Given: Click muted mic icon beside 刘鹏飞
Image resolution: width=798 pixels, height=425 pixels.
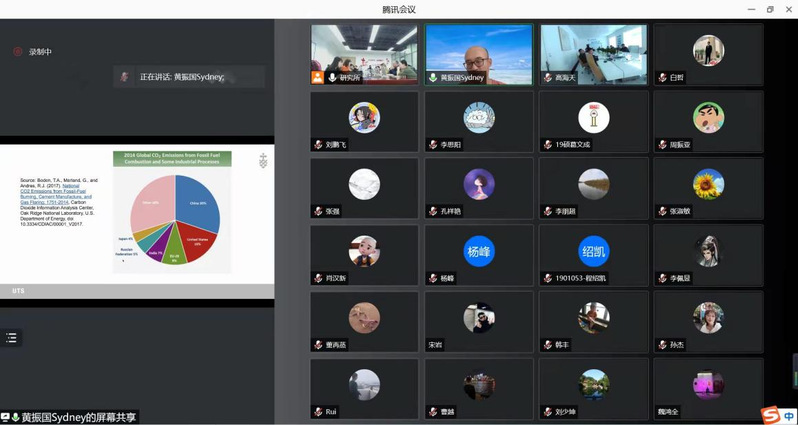Looking at the screenshot, I should (318, 144).
